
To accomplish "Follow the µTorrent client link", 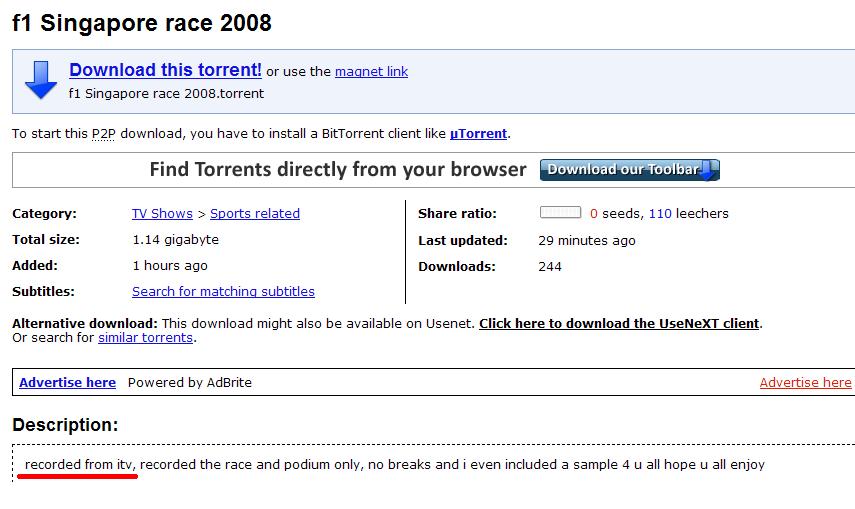I will click(478, 133).
